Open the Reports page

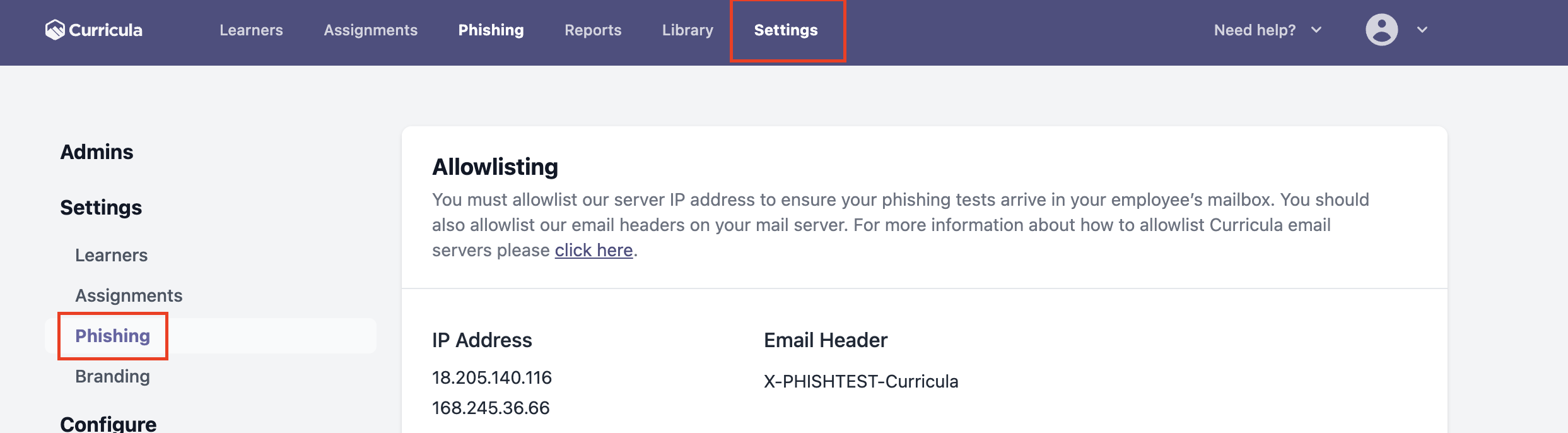(593, 30)
